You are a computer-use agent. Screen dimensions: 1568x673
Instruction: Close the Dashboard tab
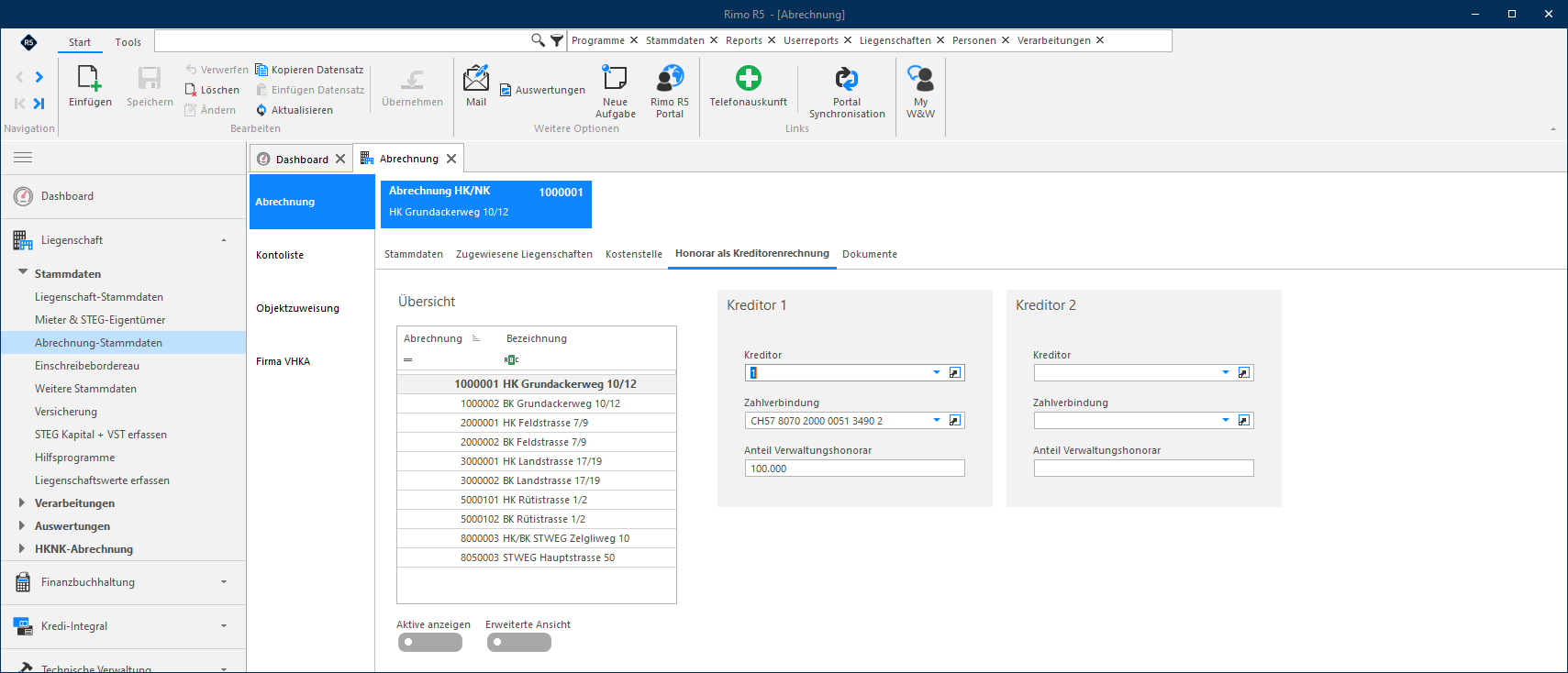coord(340,159)
